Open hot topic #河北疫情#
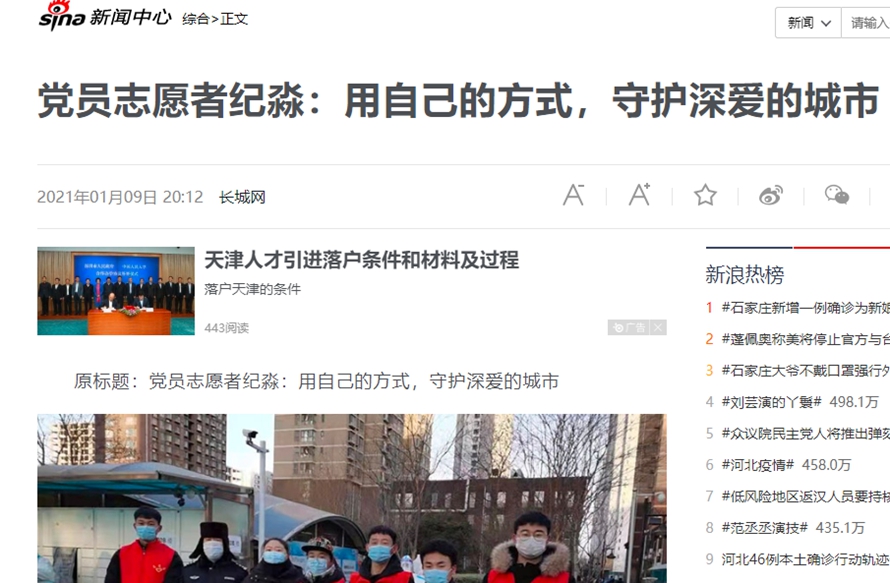Image resolution: width=890 pixels, height=583 pixels. 757,465
